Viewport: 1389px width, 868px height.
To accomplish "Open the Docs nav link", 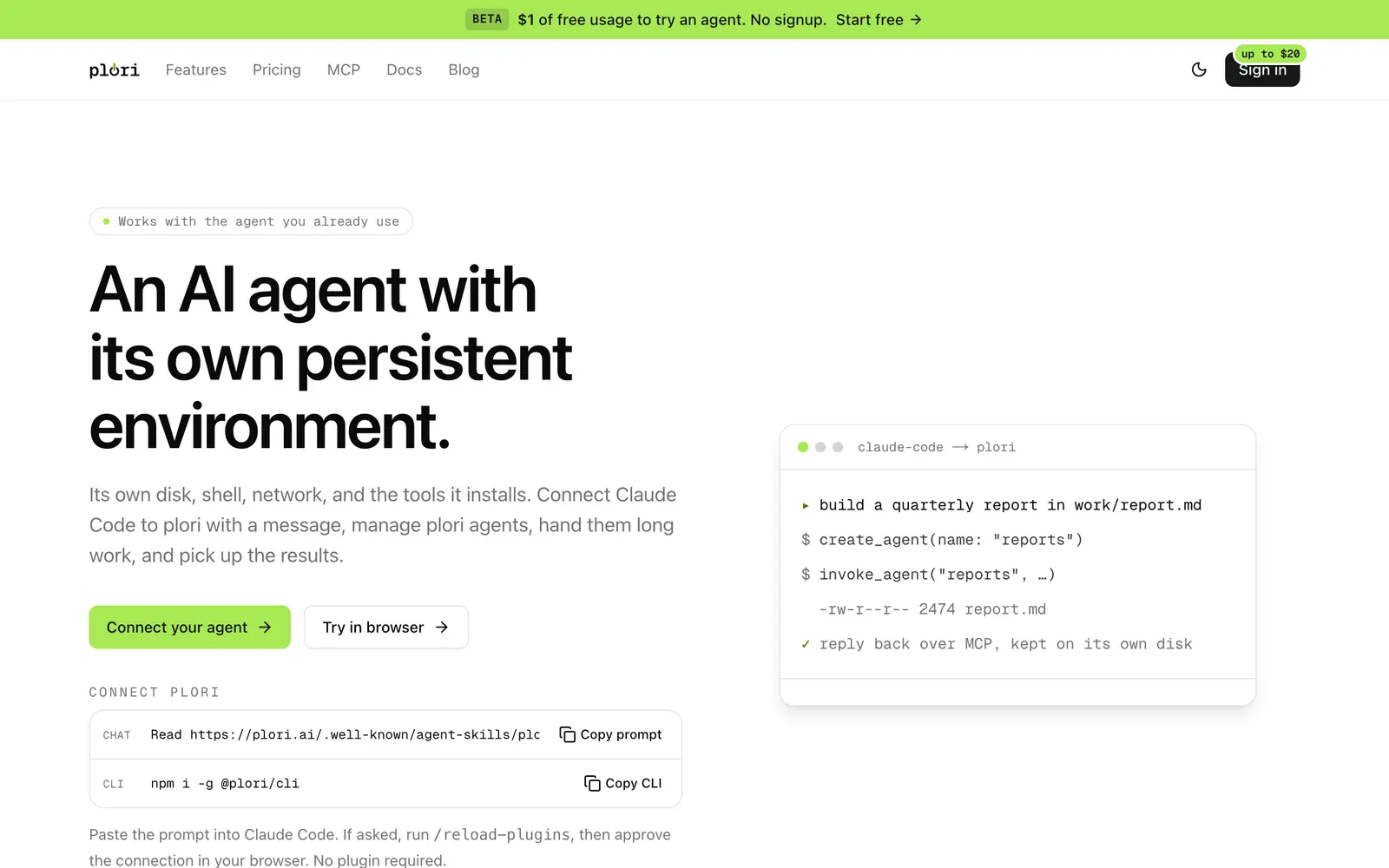I will pos(405,69).
